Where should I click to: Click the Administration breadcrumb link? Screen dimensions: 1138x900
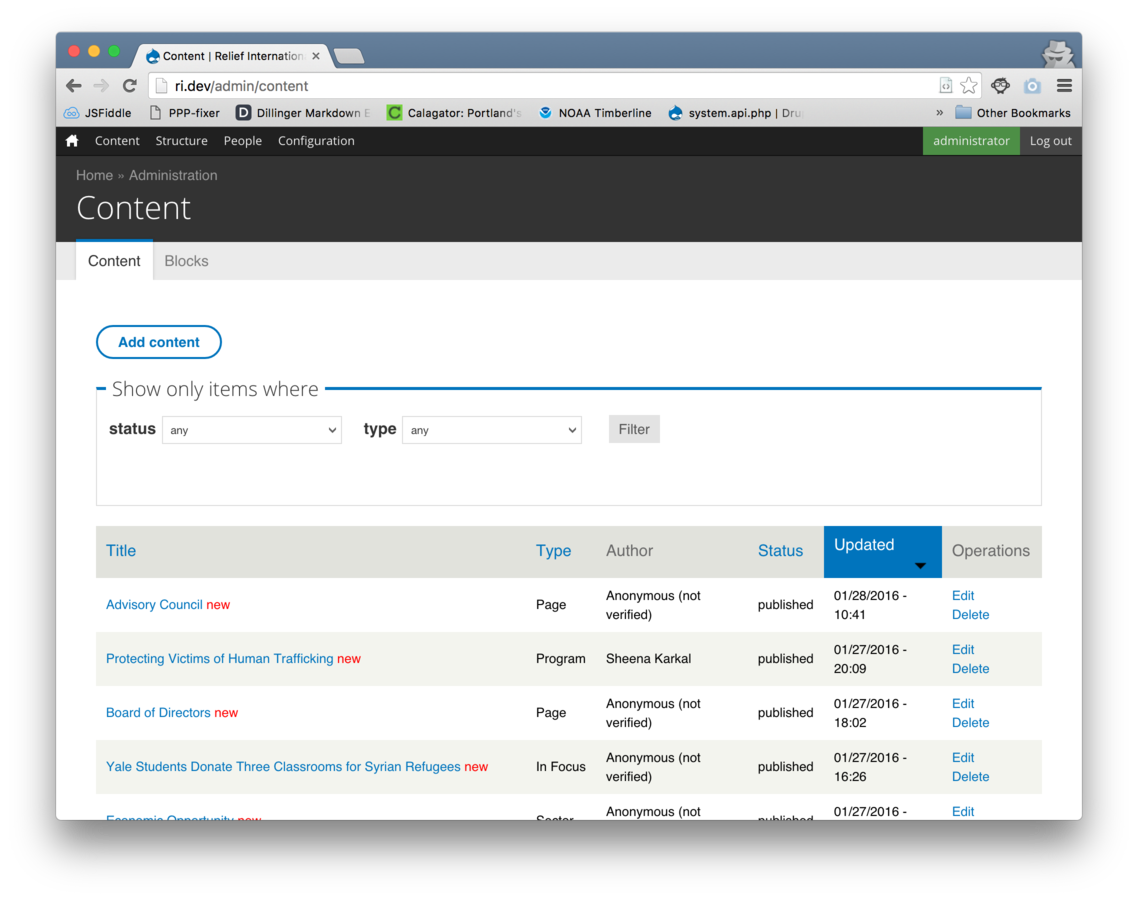tap(173, 175)
